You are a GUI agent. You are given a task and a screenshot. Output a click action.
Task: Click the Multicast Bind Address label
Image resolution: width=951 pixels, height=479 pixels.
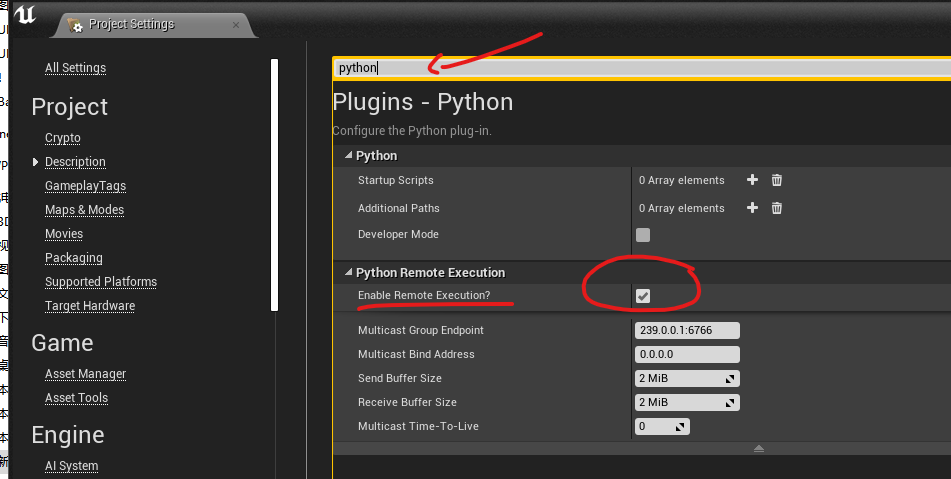(x=416, y=354)
